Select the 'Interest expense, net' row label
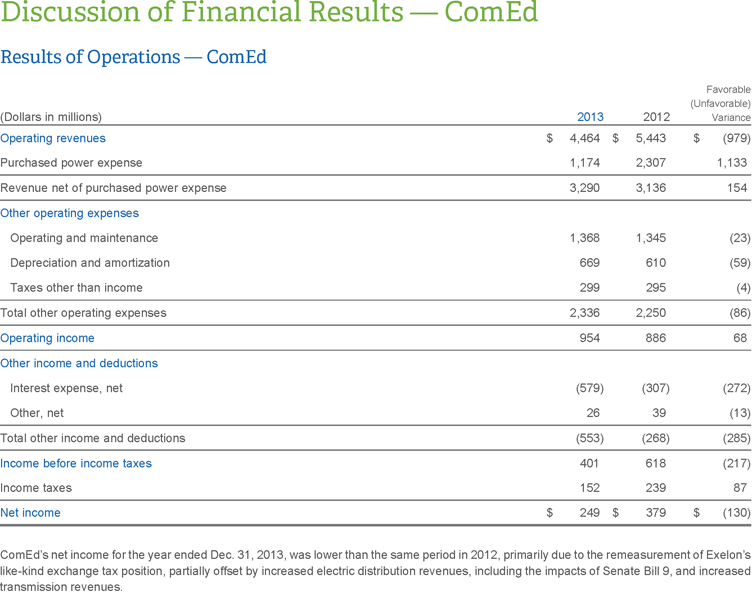 [66, 388]
